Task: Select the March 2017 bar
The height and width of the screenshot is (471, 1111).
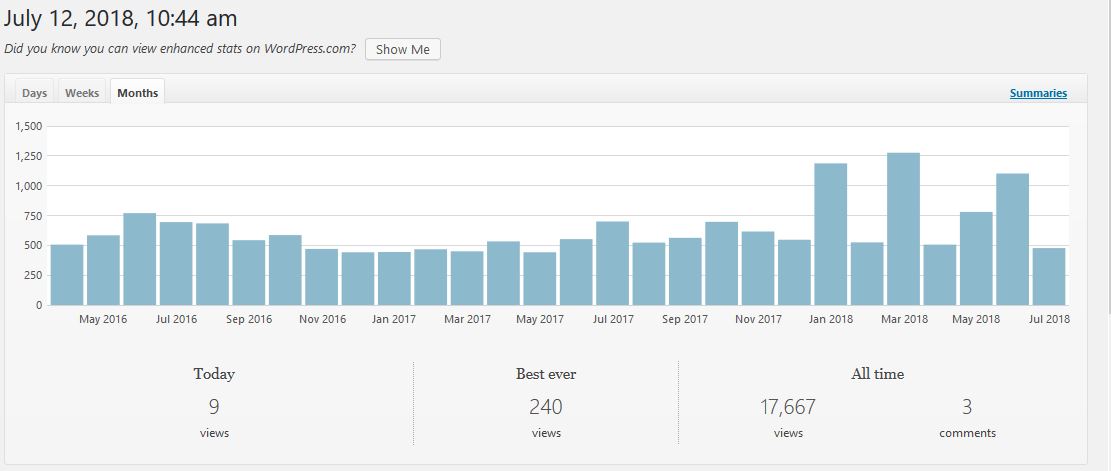Action: point(467,278)
